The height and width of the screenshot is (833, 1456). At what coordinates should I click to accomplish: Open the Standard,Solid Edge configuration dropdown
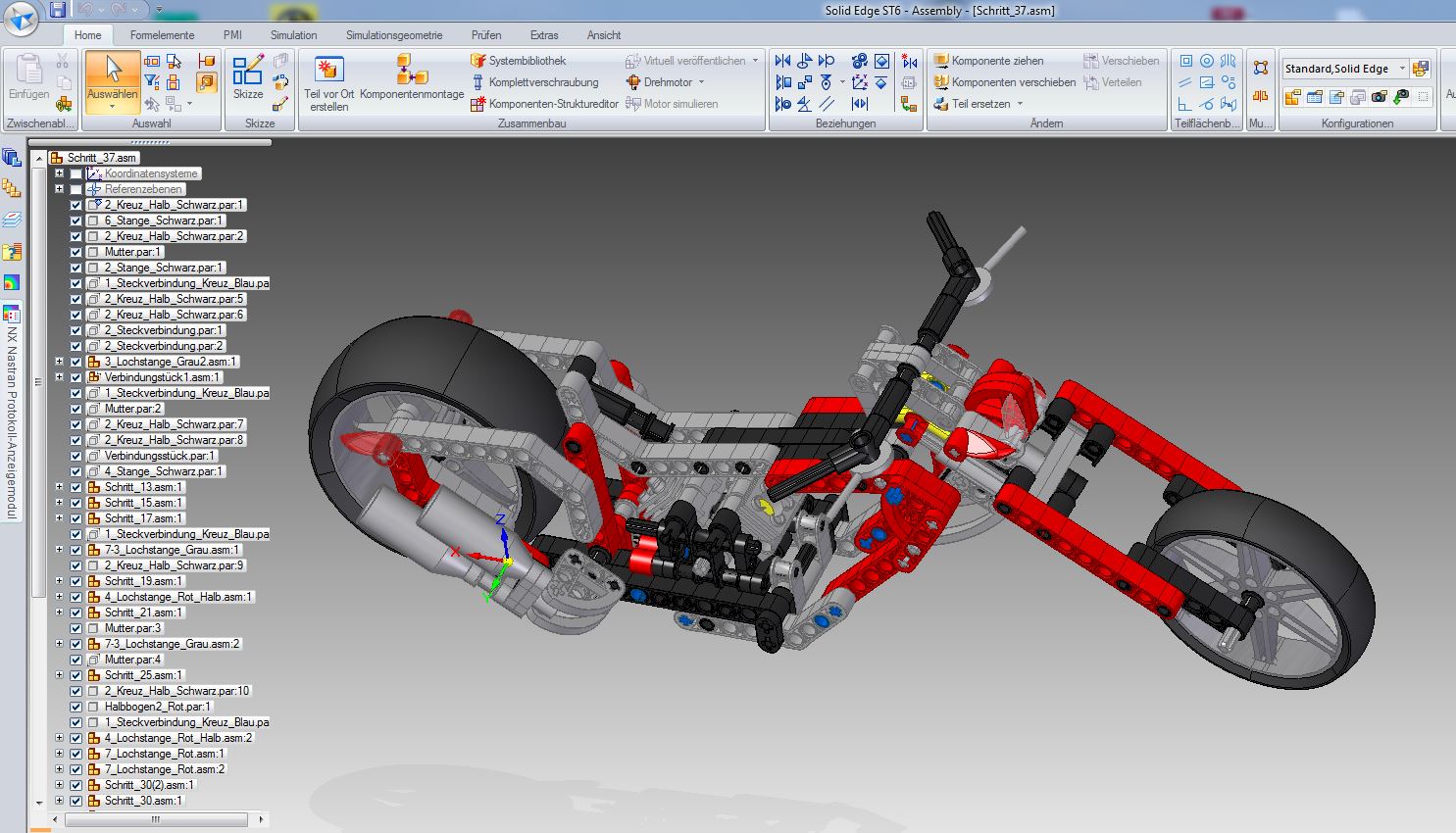[1402, 69]
